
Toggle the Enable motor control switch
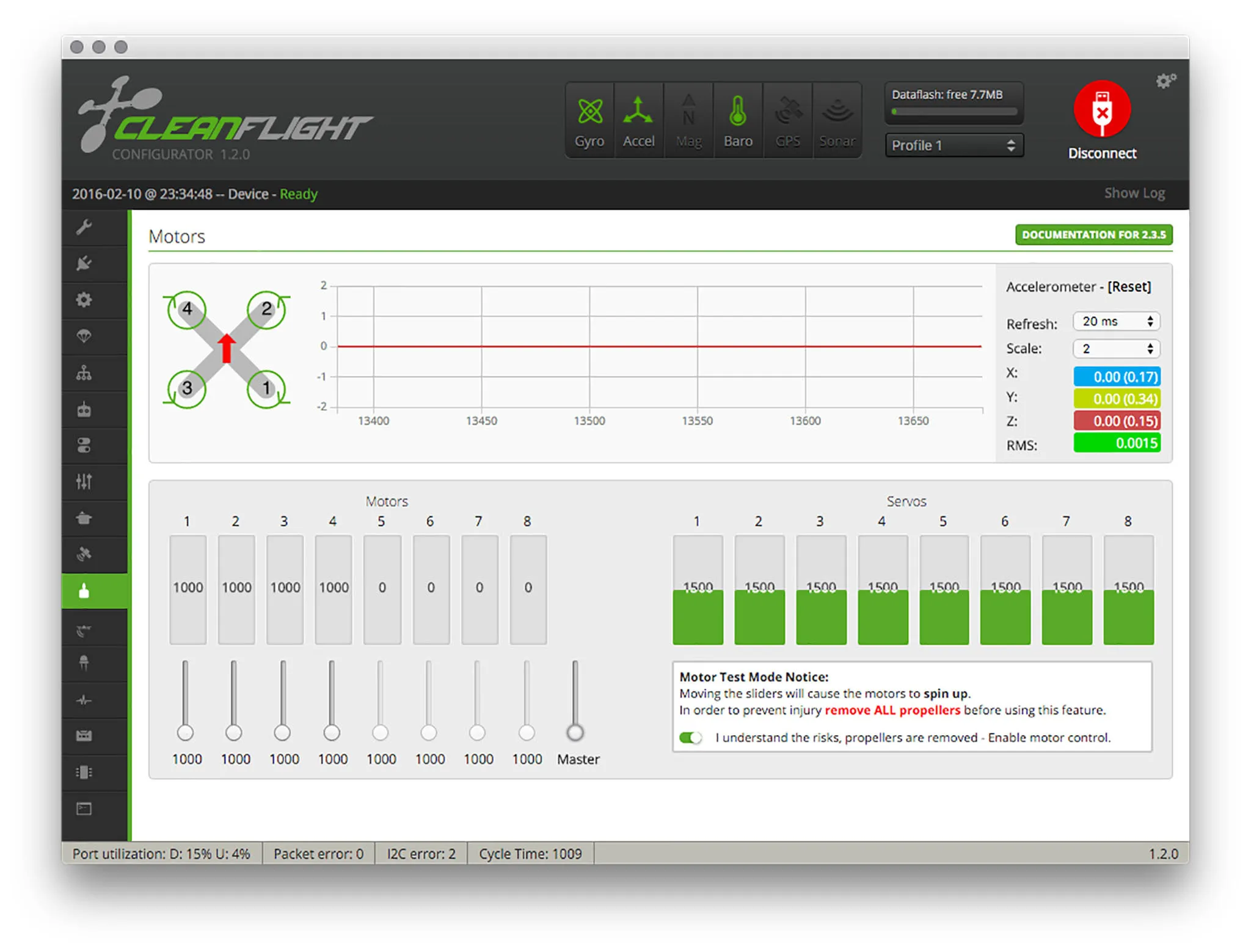691,738
